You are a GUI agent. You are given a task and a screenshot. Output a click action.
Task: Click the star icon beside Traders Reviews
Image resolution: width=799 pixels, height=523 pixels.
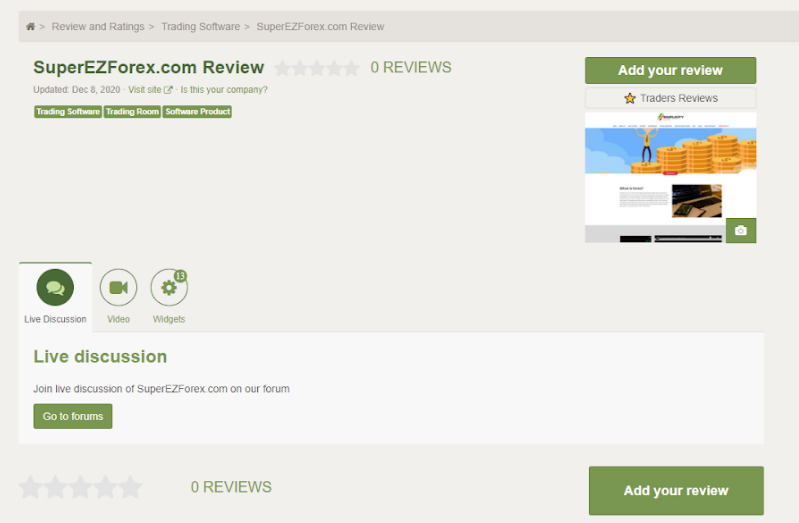coord(630,98)
